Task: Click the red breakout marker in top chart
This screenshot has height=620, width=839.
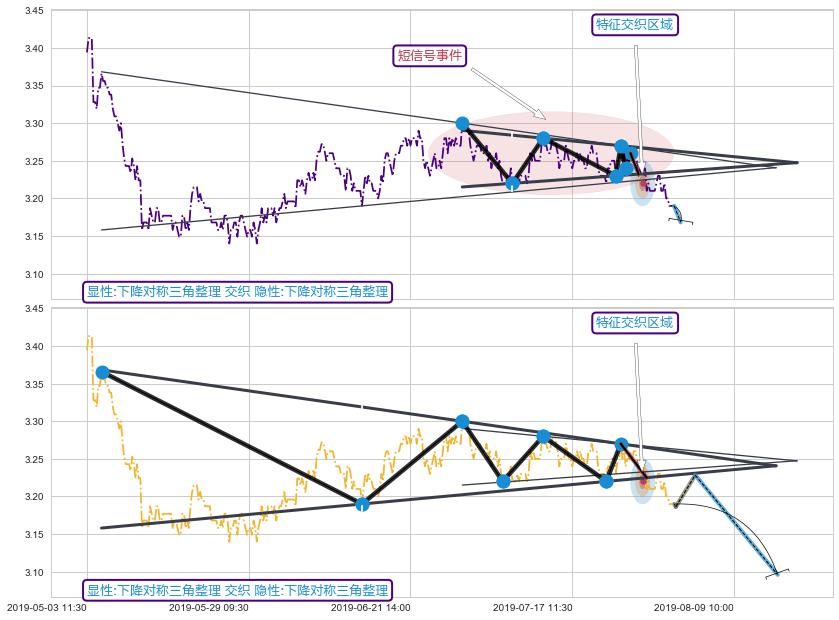Action: point(643,184)
